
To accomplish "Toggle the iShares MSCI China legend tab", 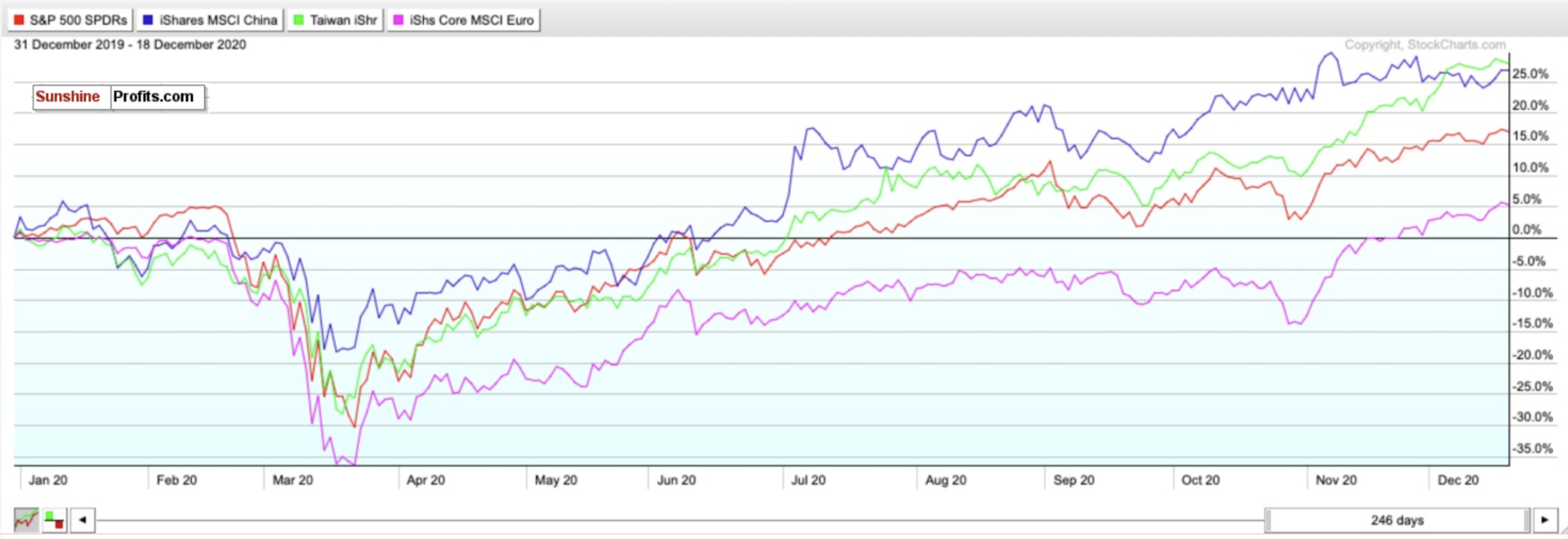I will (x=210, y=20).
